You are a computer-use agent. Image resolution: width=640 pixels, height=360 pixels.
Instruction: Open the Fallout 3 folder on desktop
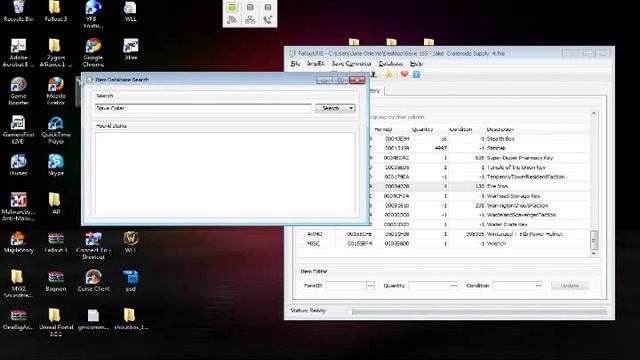click(x=56, y=11)
